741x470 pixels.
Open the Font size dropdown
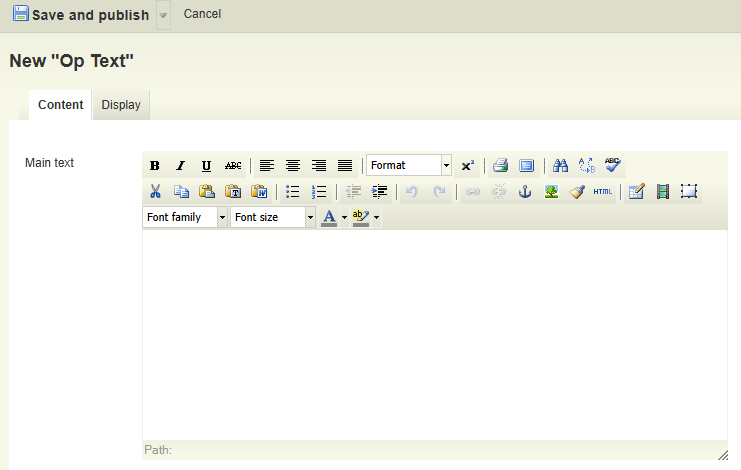point(273,218)
